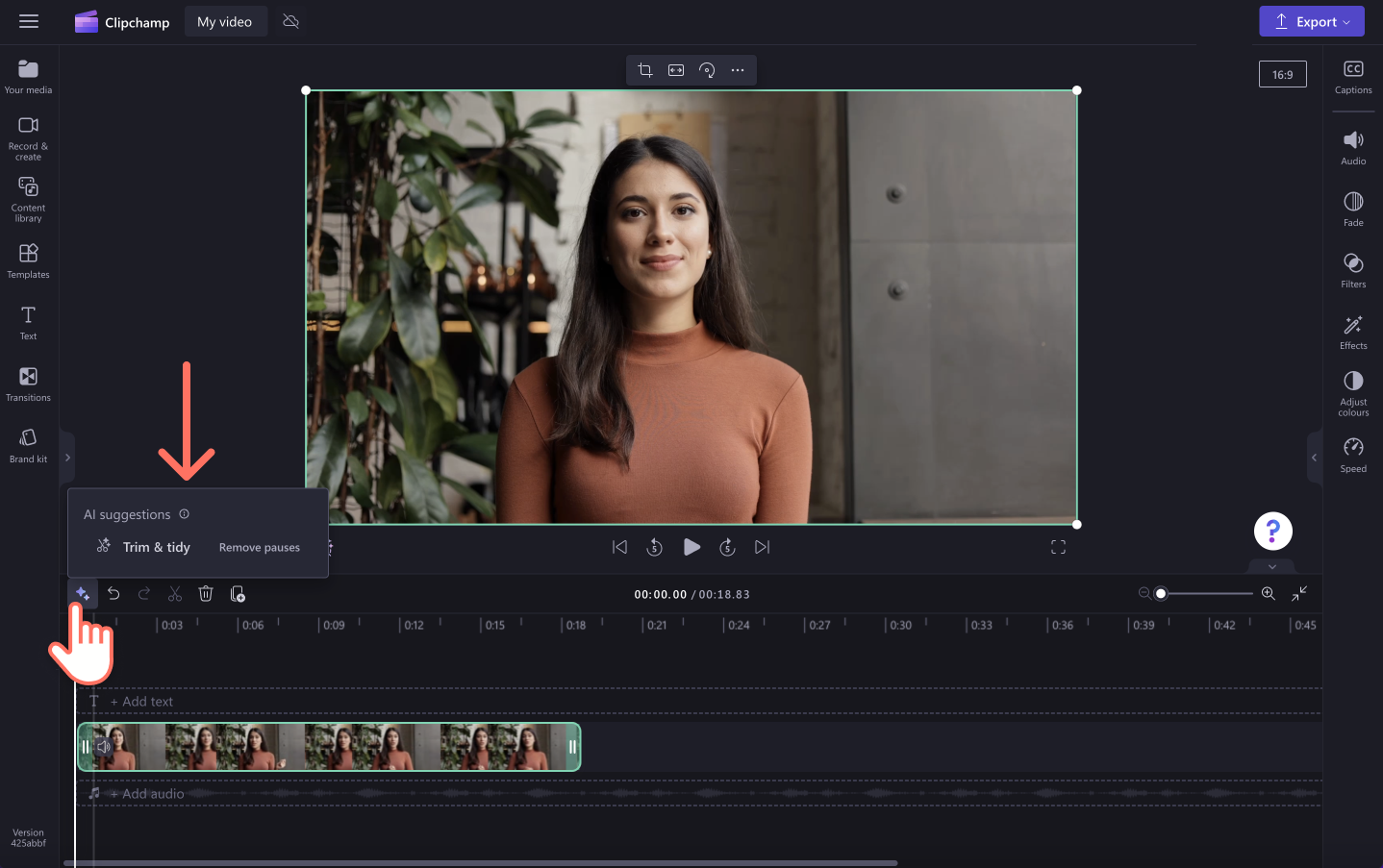Image resolution: width=1383 pixels, height=868 pixels.
Task: Select Remove pauses suggestion
Action: pos(260,547)
